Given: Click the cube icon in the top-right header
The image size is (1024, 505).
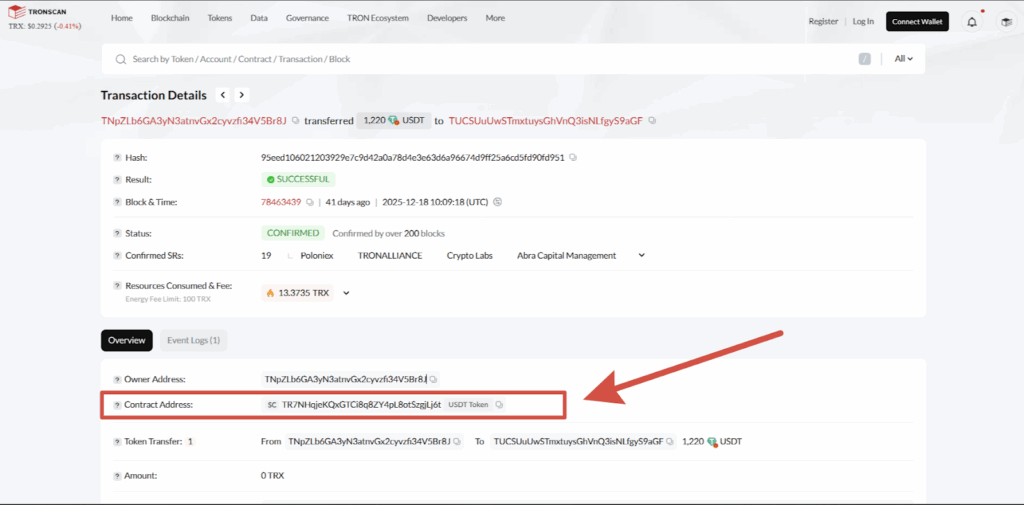Looking at the screenshot, I should coord(1005,21).
